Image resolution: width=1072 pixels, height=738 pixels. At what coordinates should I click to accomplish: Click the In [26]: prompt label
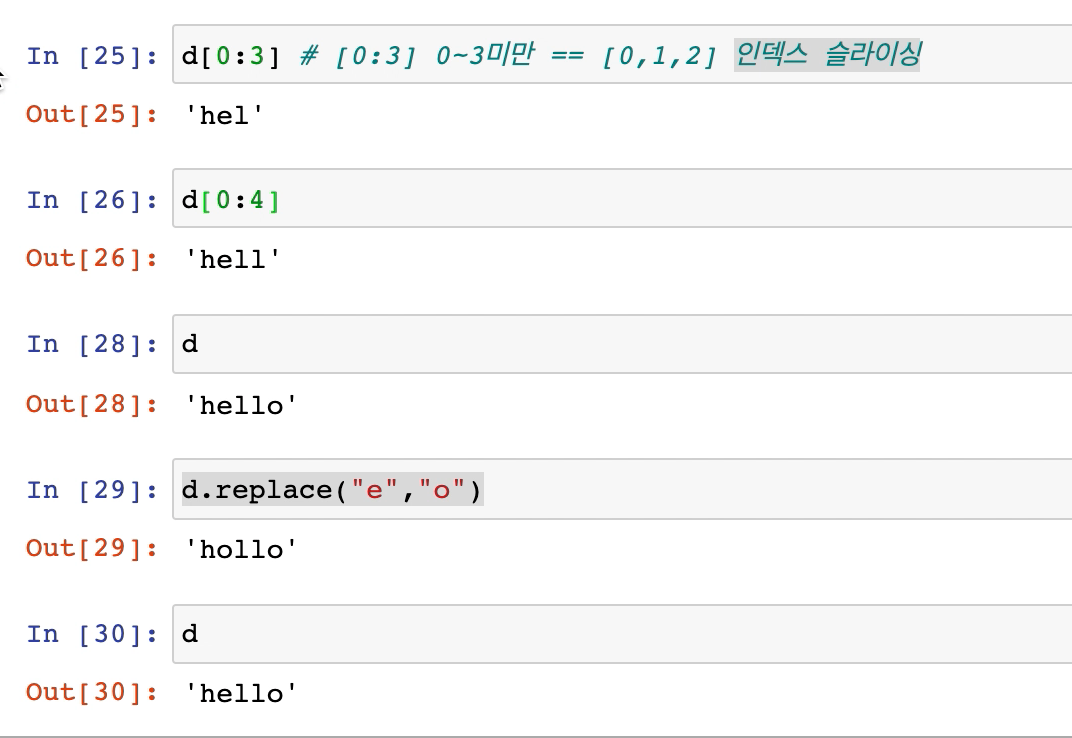pyautogui.click(x=92, y=200)
